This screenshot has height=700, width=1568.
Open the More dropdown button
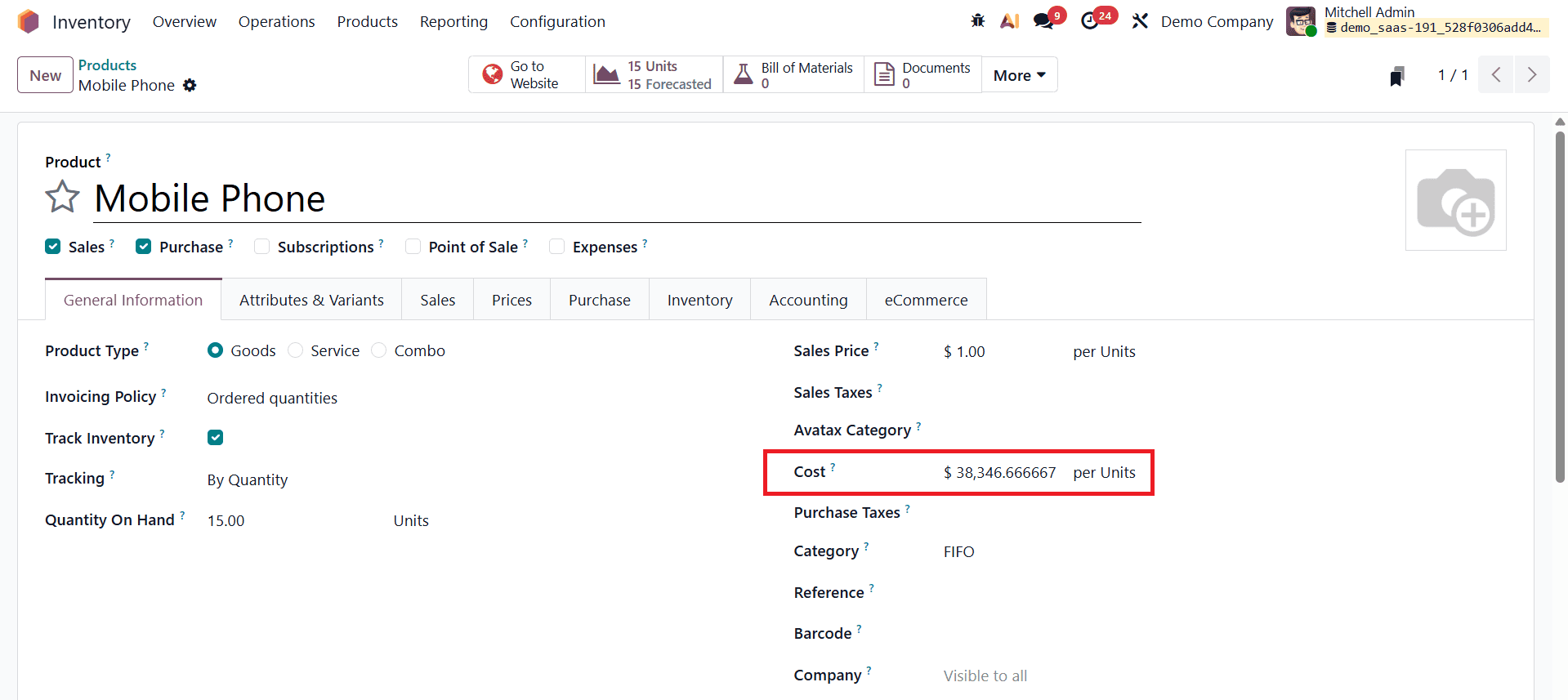coord(1019,75)
